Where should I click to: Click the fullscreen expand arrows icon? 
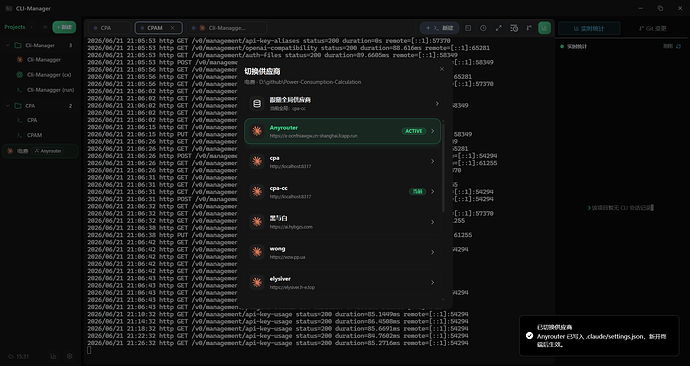(x=499, y=28)
